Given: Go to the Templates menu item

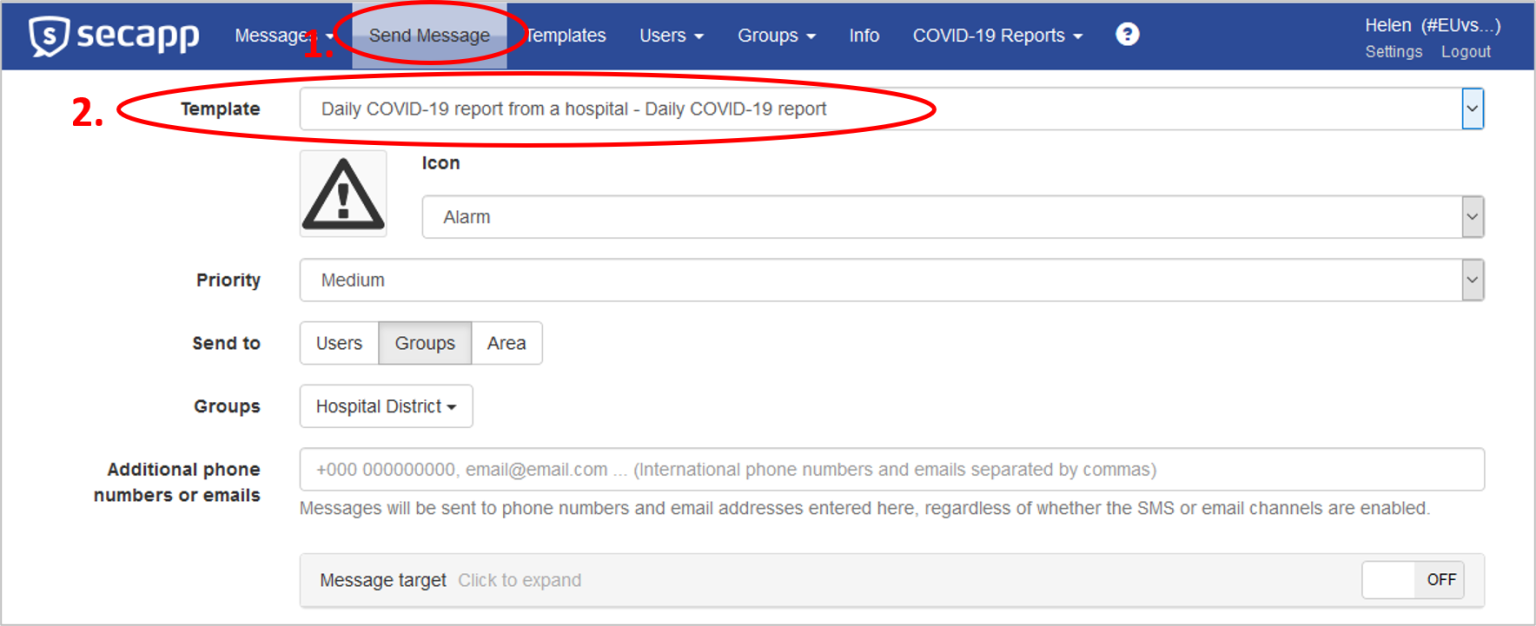Looking at the screenshot, I should click(566, 36).
